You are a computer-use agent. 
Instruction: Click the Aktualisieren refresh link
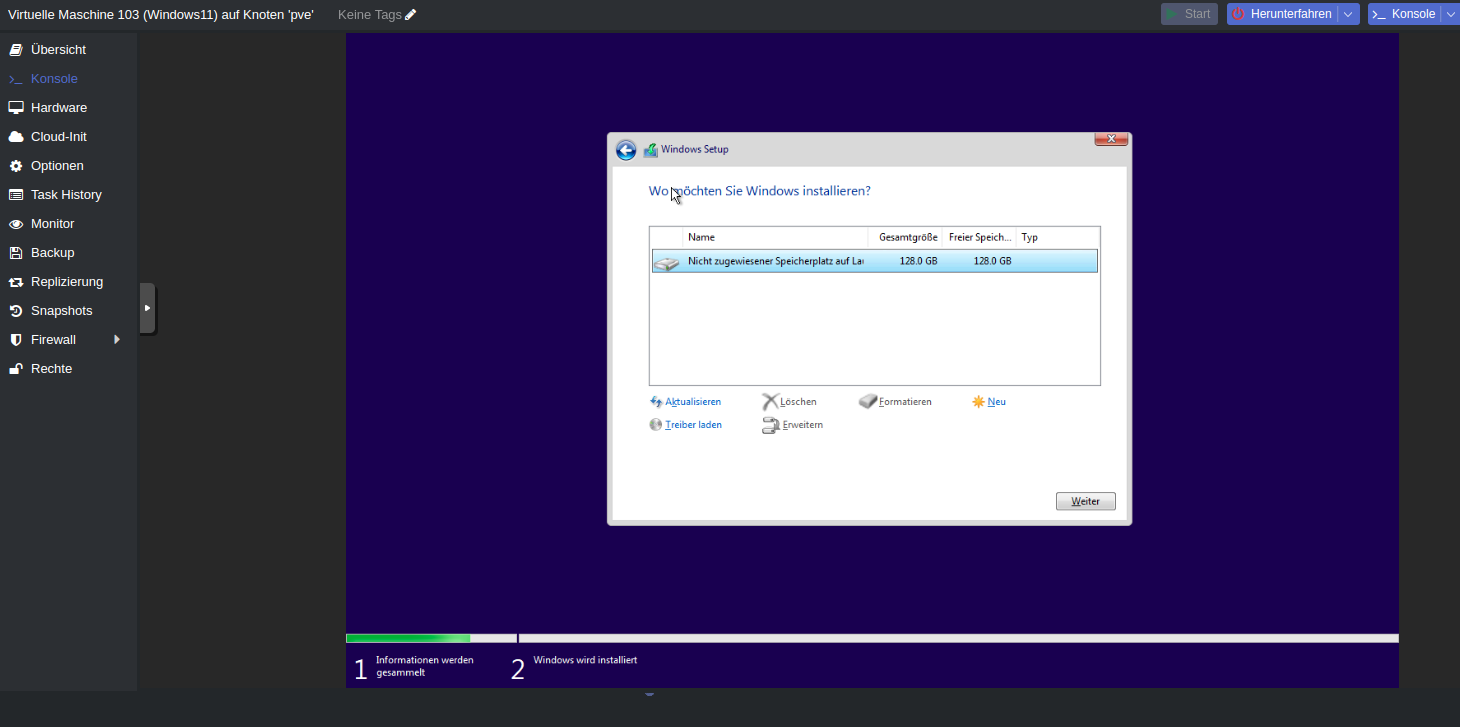(x=693, y=402)
